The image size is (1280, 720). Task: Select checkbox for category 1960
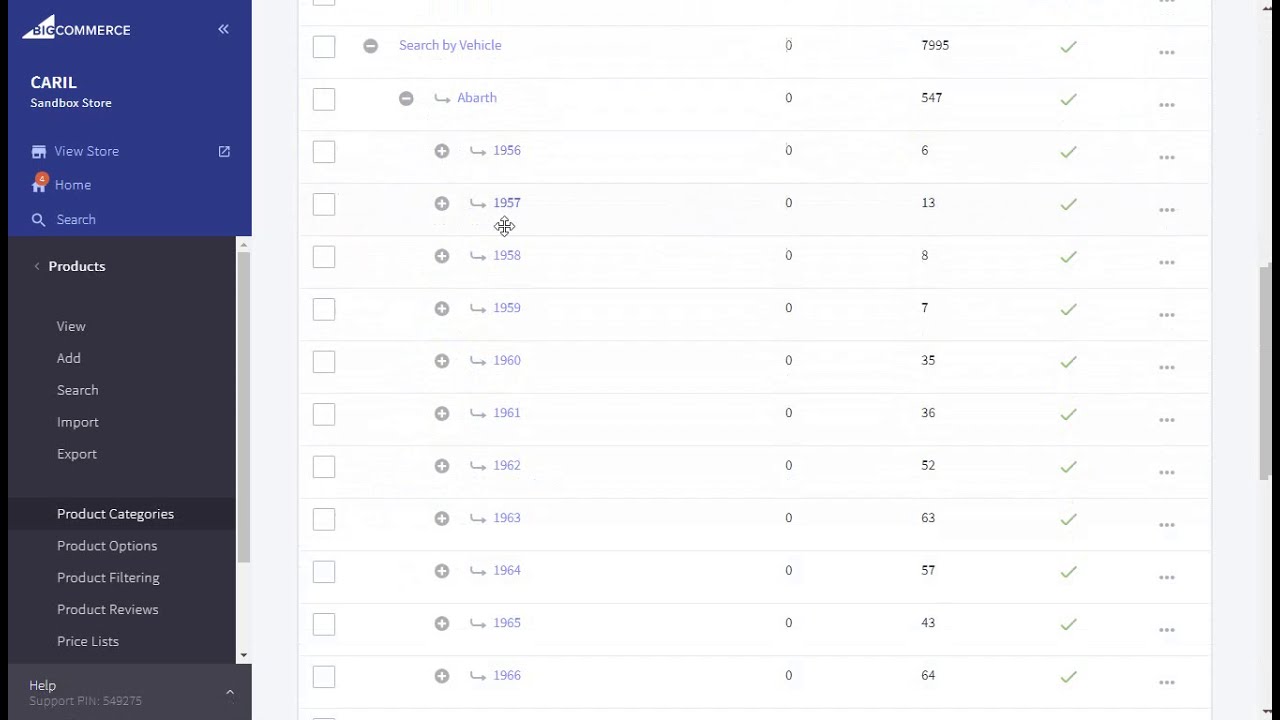tap(324, 361)
